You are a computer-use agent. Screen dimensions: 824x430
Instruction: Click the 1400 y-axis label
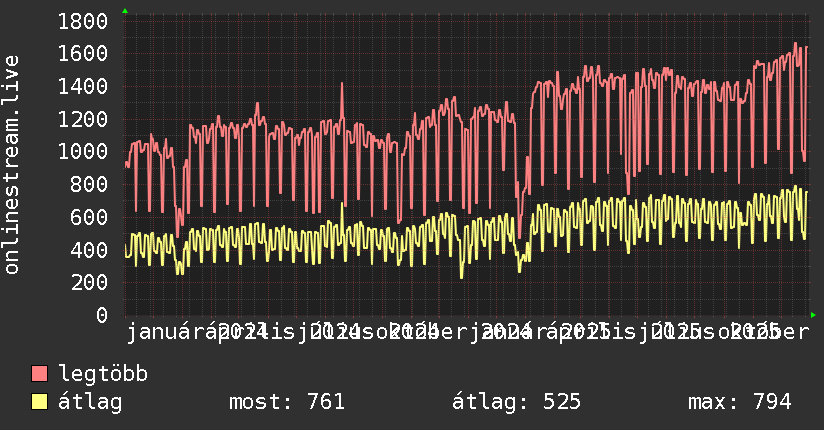coord(83,86)
